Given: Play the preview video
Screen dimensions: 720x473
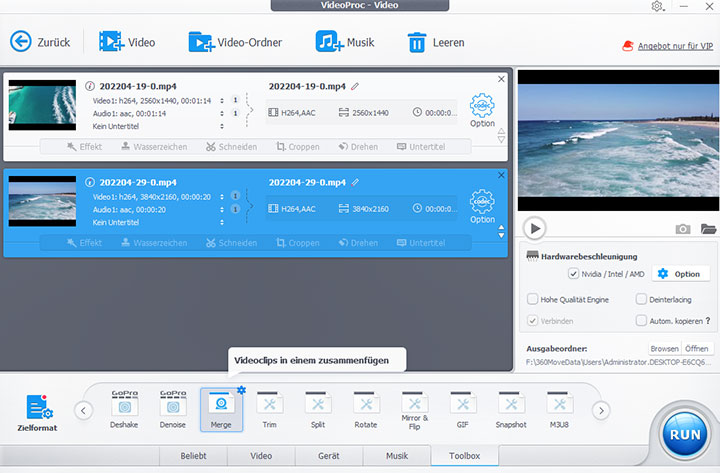Looking at the screenshot, I should click(536, 228).
